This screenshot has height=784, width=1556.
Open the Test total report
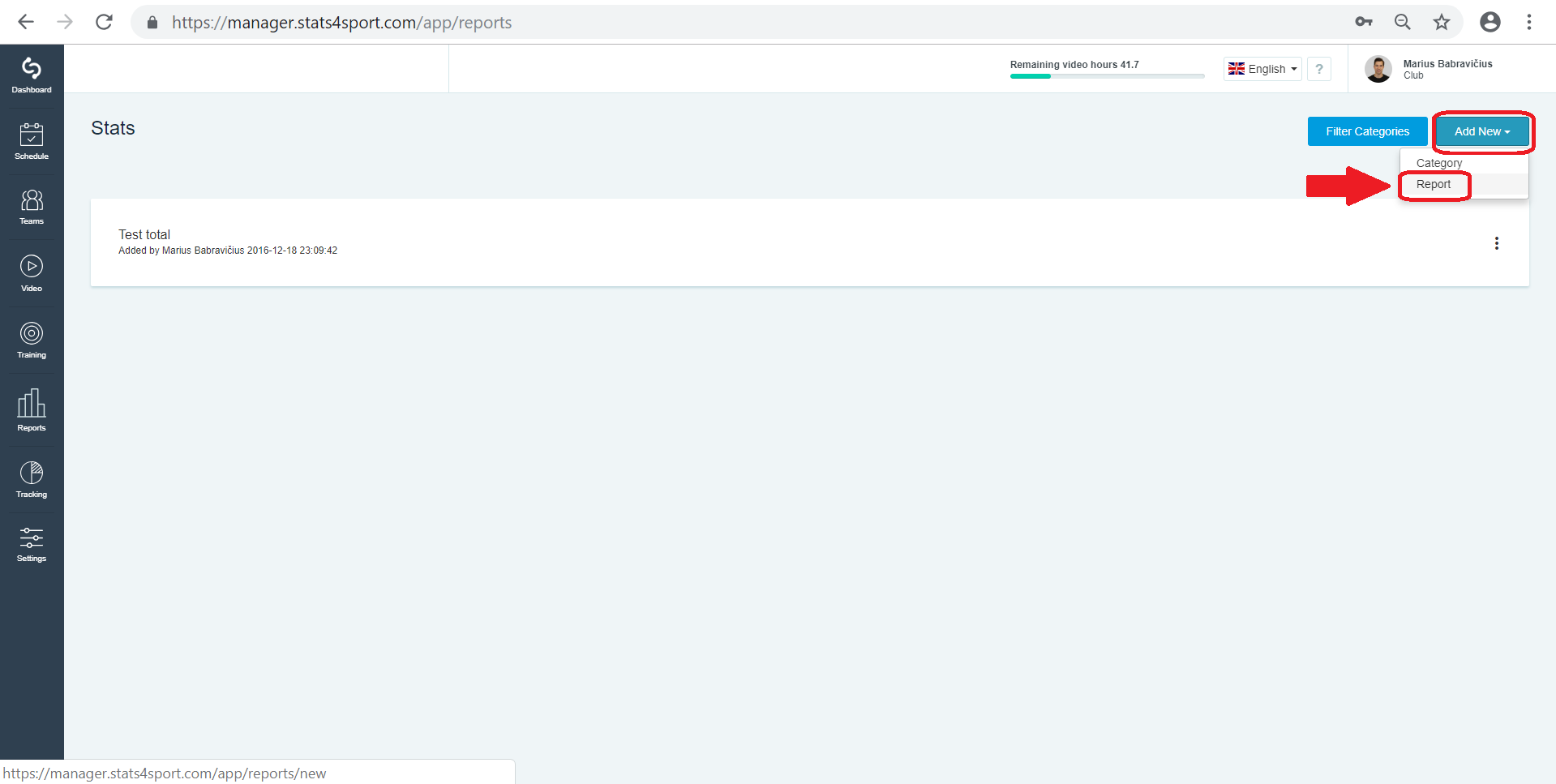click(144, 234)
